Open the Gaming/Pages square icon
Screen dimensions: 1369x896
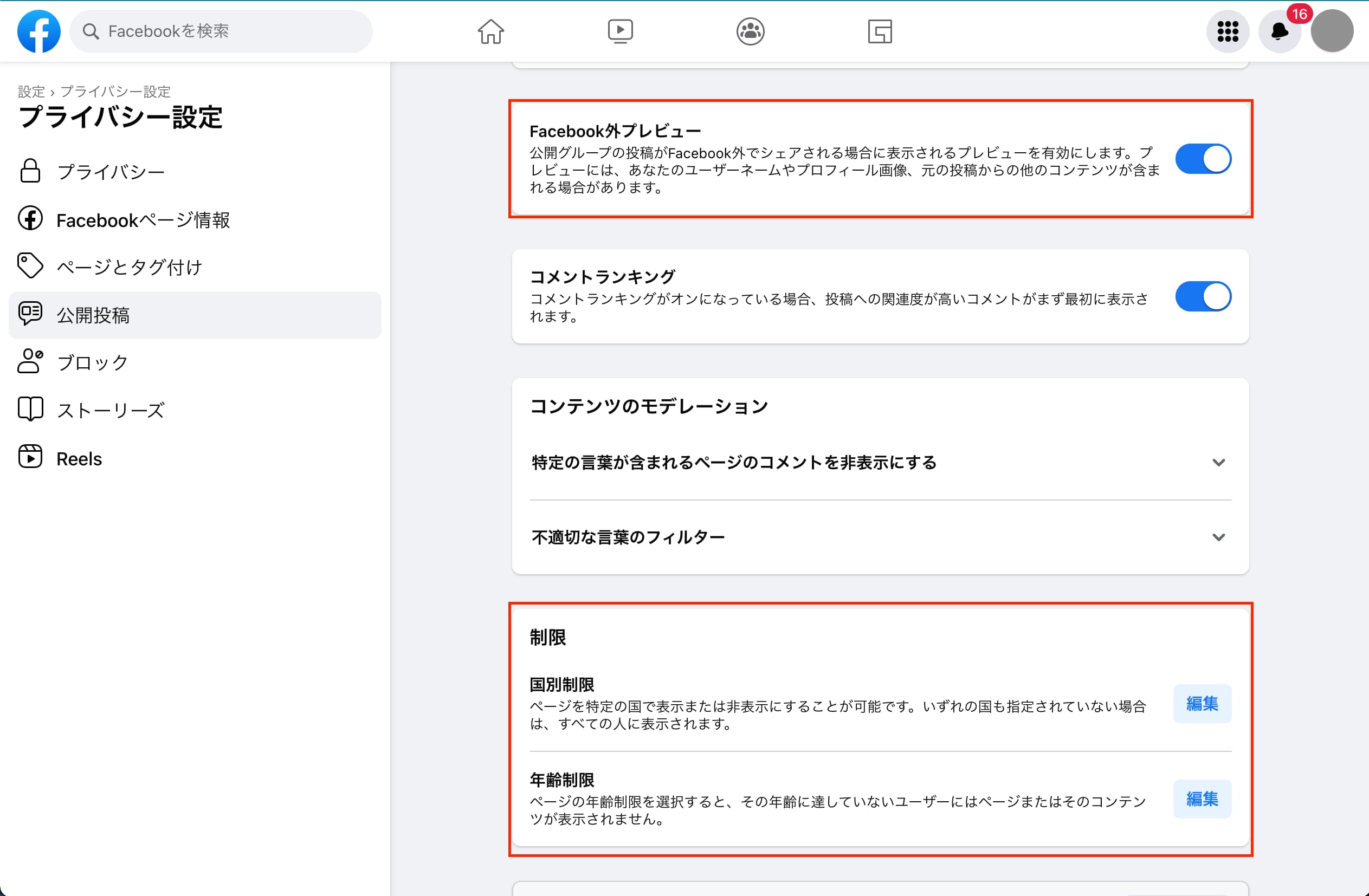tap(880, 31)
